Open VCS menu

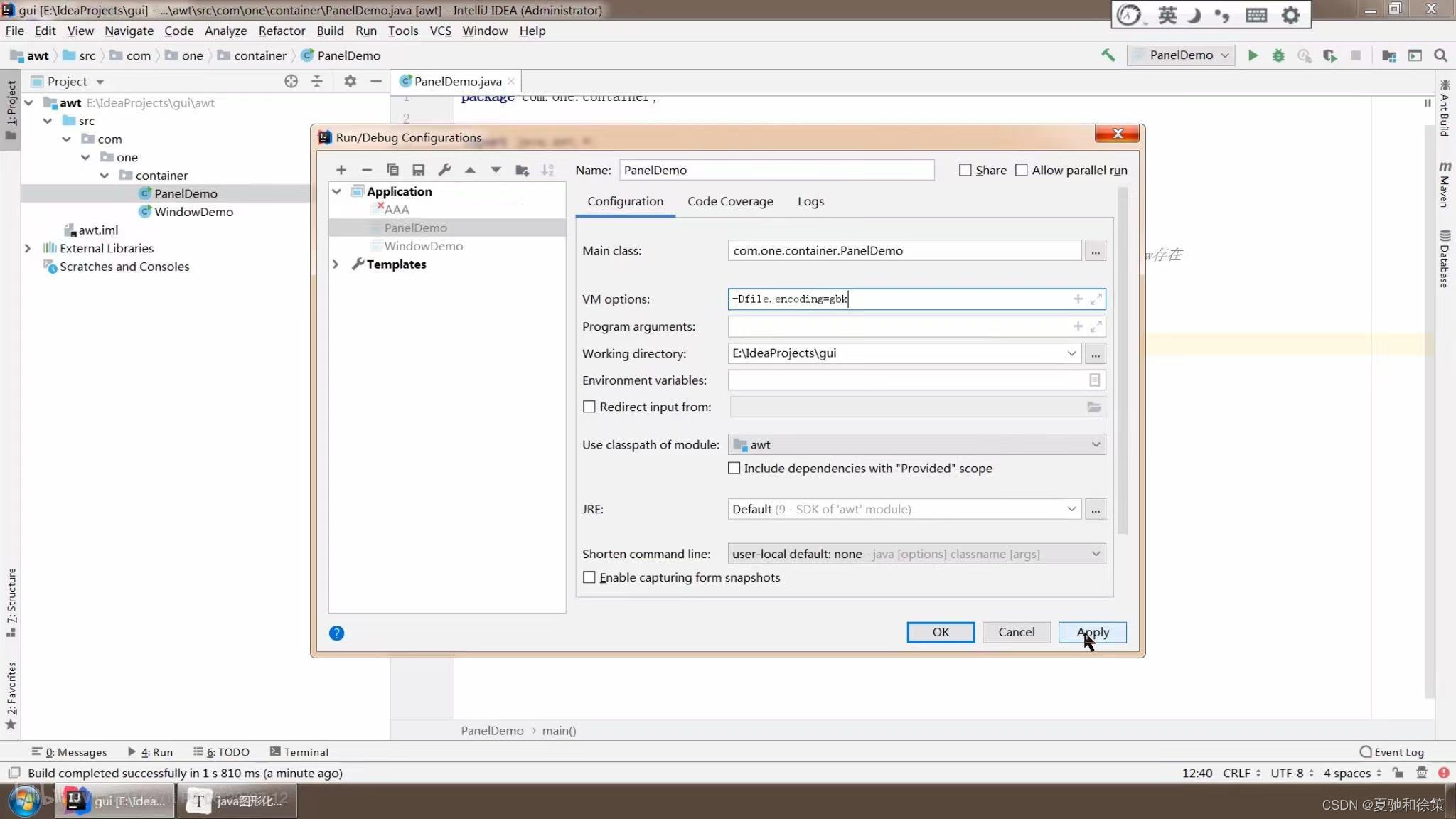pos(441,31)
